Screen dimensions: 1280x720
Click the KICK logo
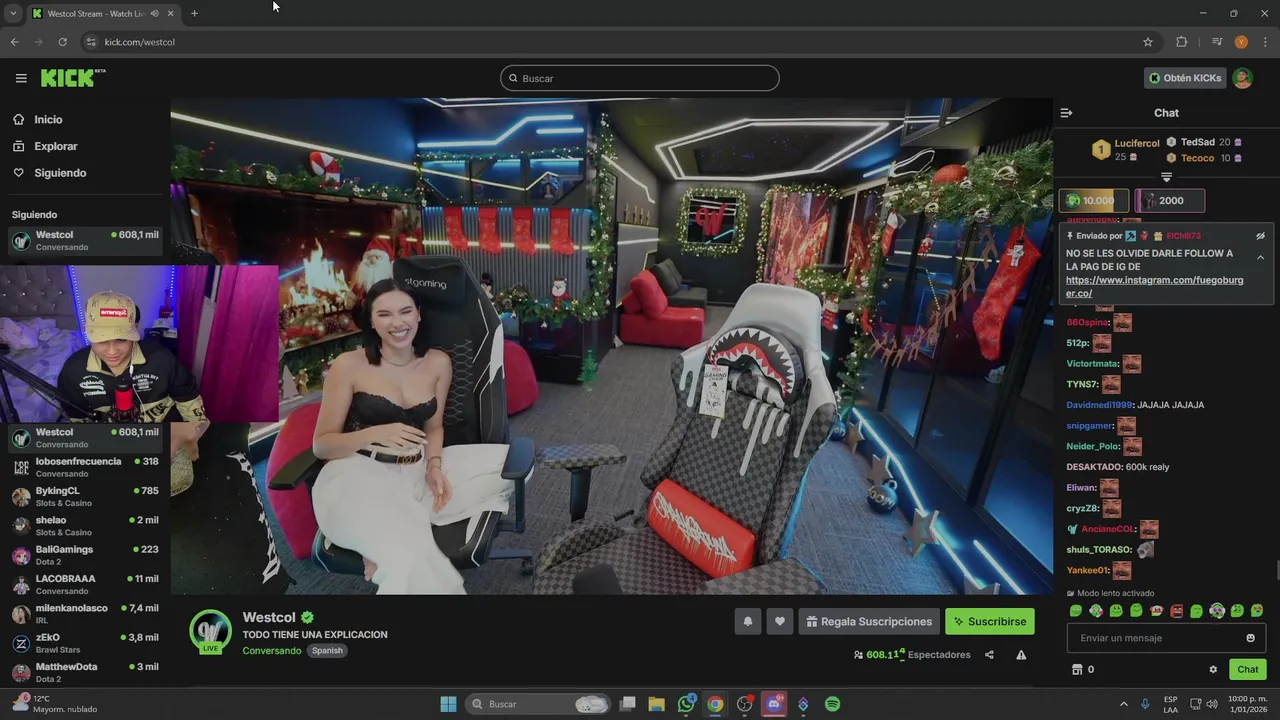point(73,78)
